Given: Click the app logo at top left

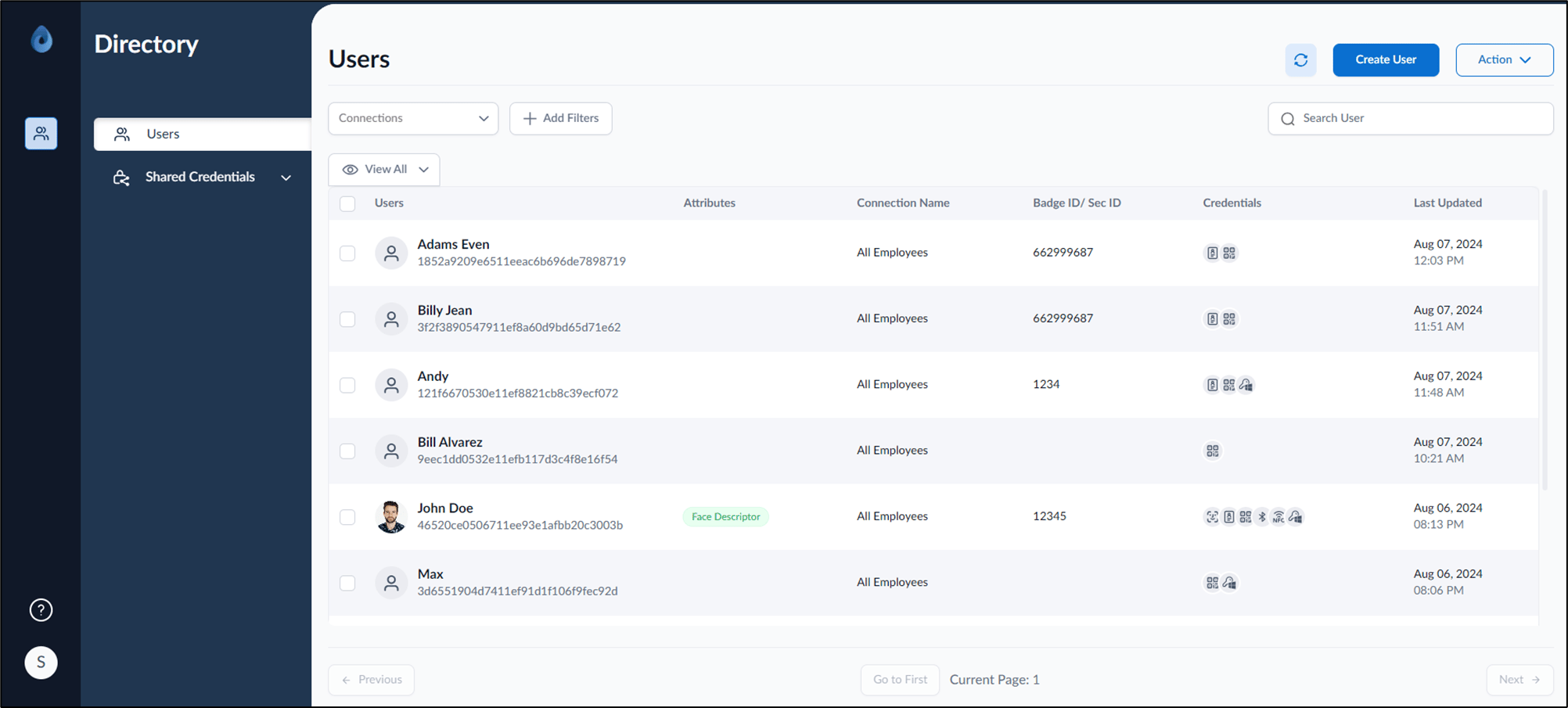Looking at the screenshot, I should click(x=41, y=39).
